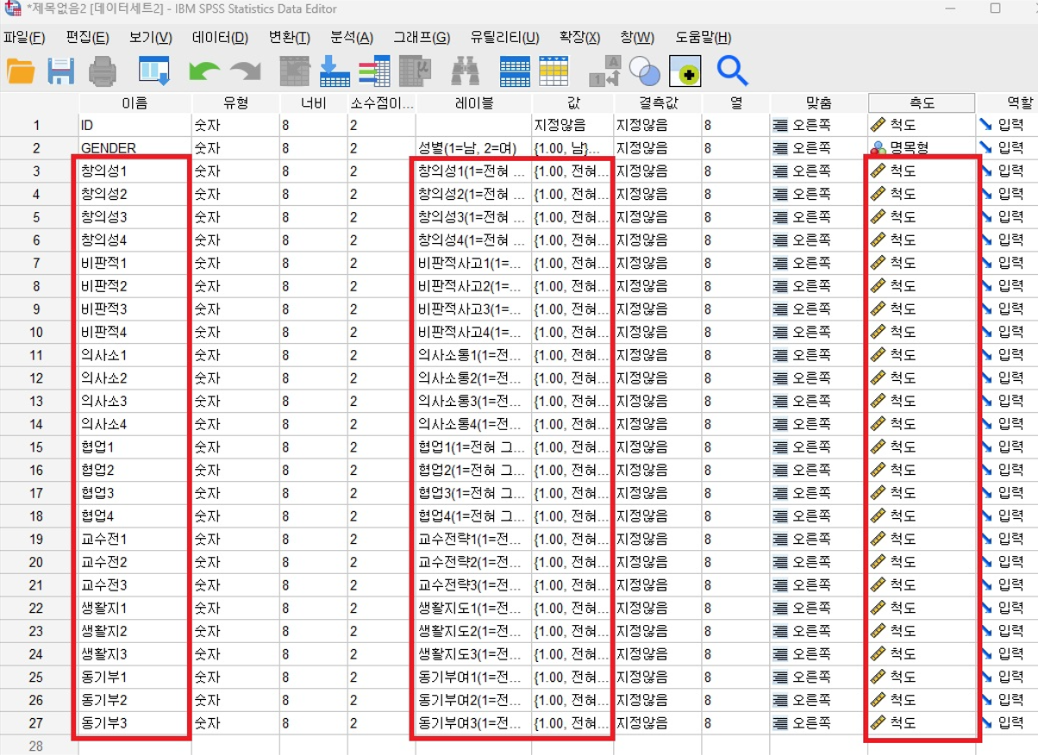Screen dimensions: 1038x755
Task: Click ruler measure icon in ID row
Action: coord(878,124)
